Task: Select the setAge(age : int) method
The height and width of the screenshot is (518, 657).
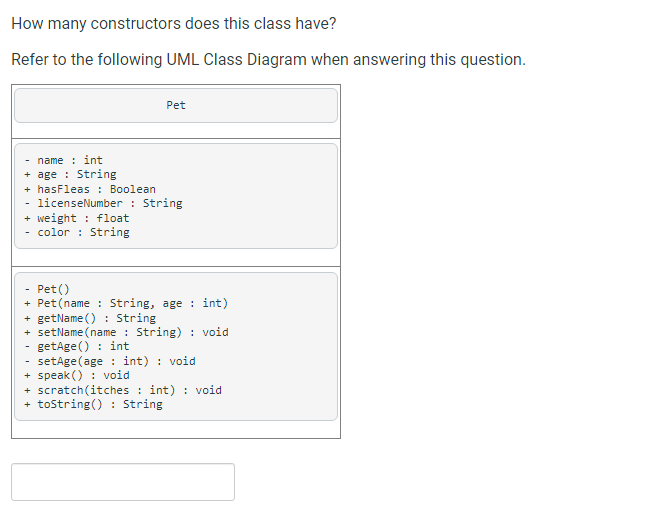Action: (110, 361)
